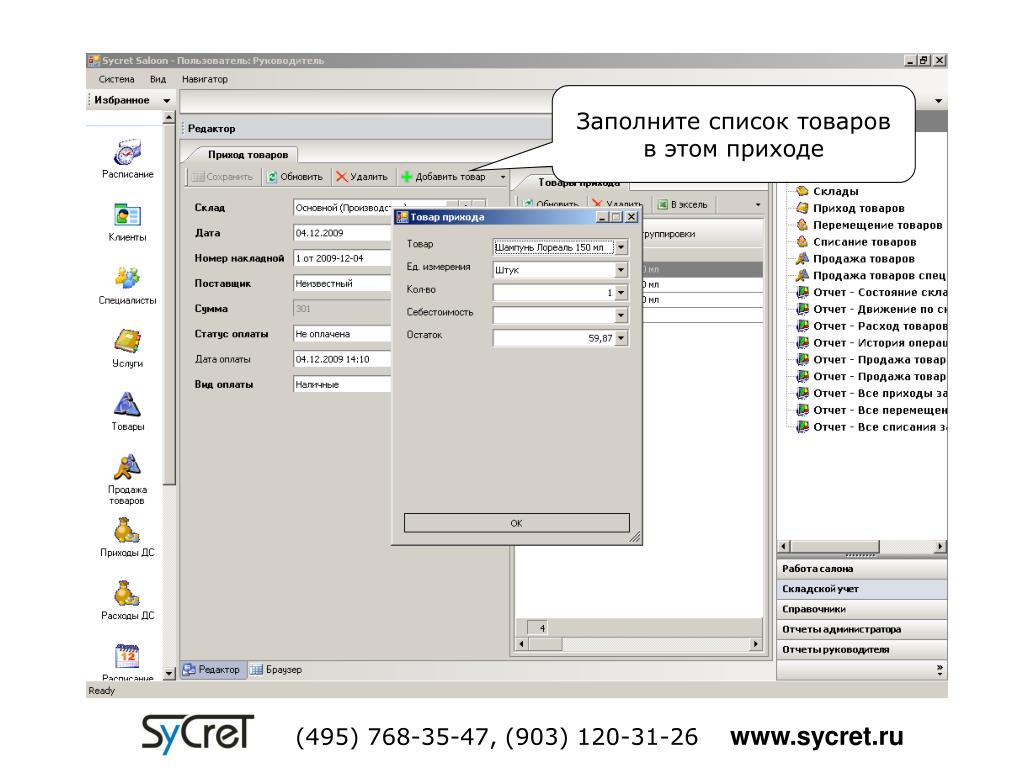Switch to the Редактор bottom tab
Screen dimensions: 1024x768
point(213,669)
